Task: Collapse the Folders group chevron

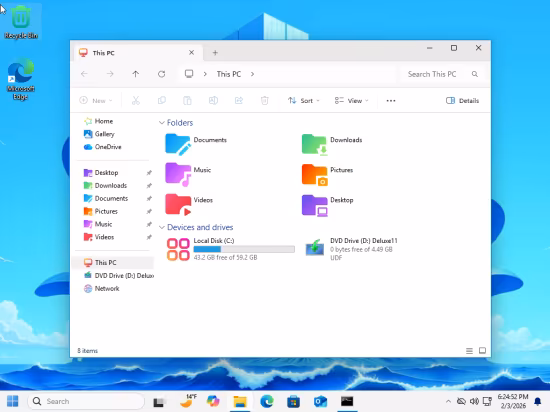Action: click(x=162, y=123)
